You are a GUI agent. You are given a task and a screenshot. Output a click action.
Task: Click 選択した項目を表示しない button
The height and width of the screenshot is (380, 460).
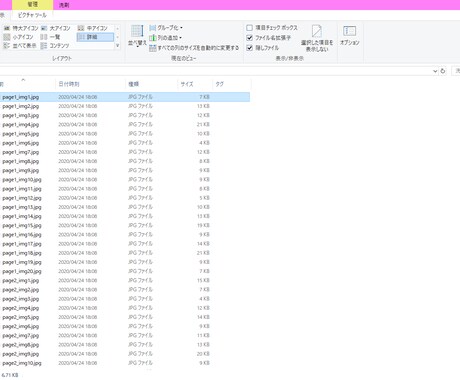click(x=317, y=38)
